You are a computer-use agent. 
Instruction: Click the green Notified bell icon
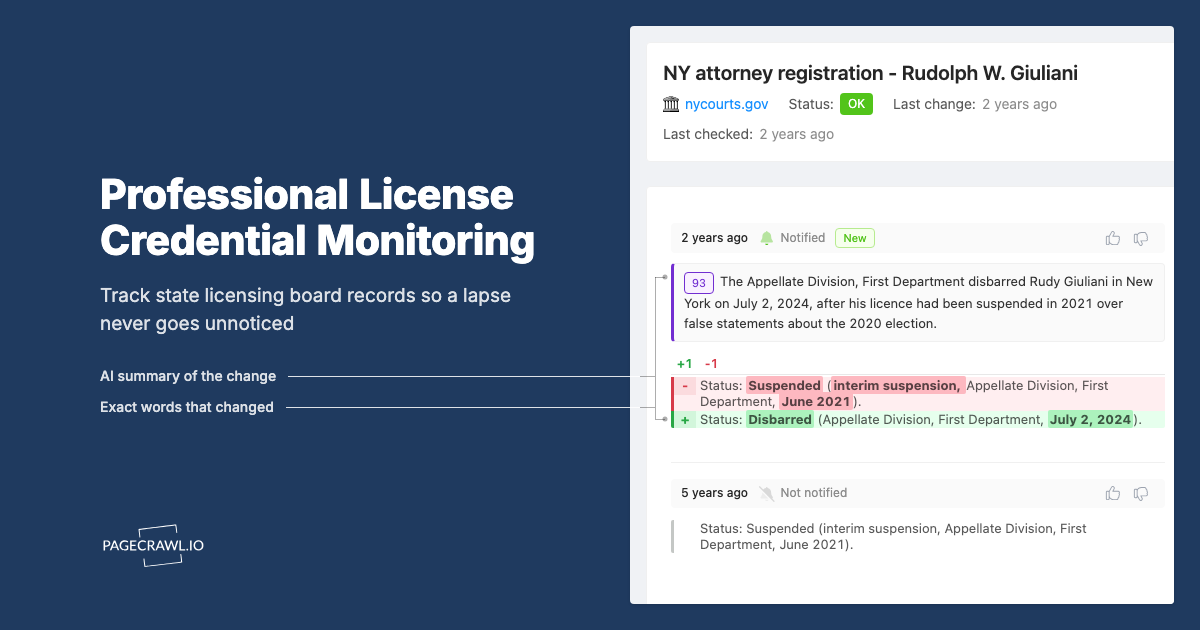point(767,238)
